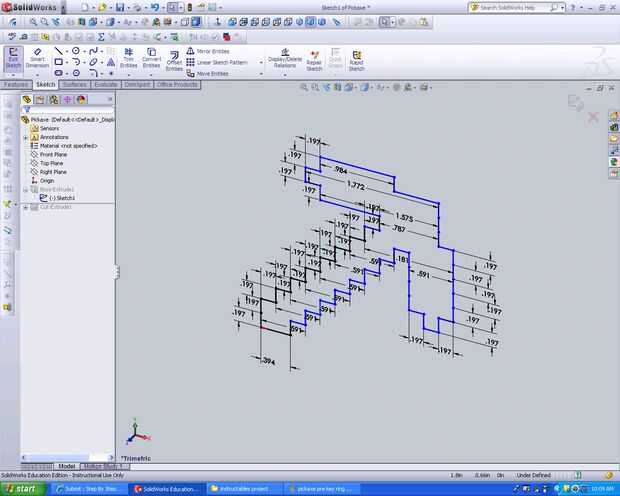Viewport: 620px width, 496px height.
Task: Expand the Annotations tree node
Action: point(26,138)
